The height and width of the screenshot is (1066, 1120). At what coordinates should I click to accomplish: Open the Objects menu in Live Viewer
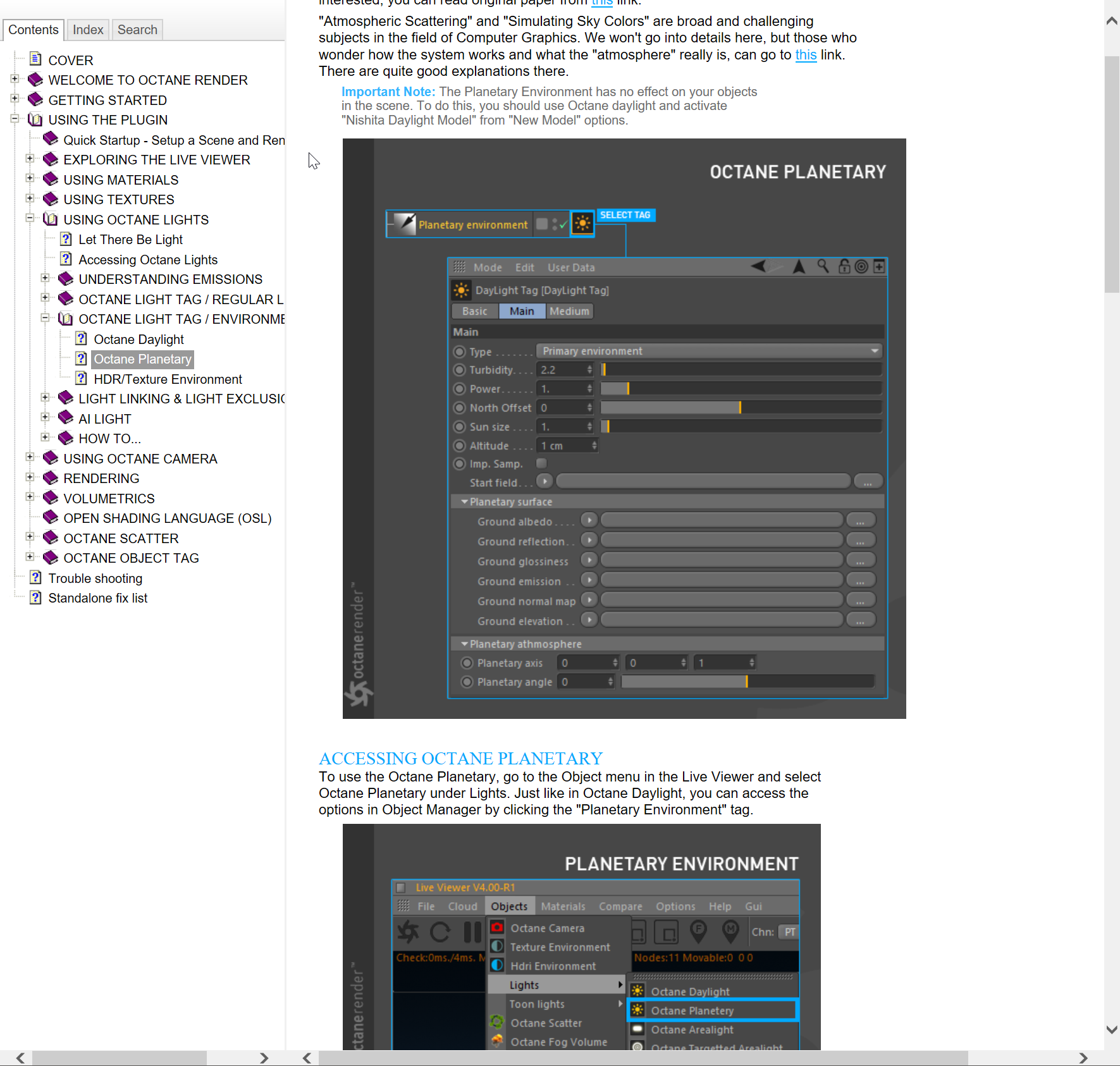tap(509, 906)
